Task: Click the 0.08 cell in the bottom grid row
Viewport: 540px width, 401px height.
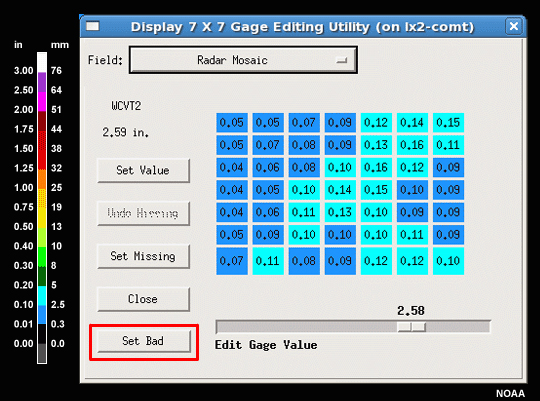Action: tap(304, 261)
